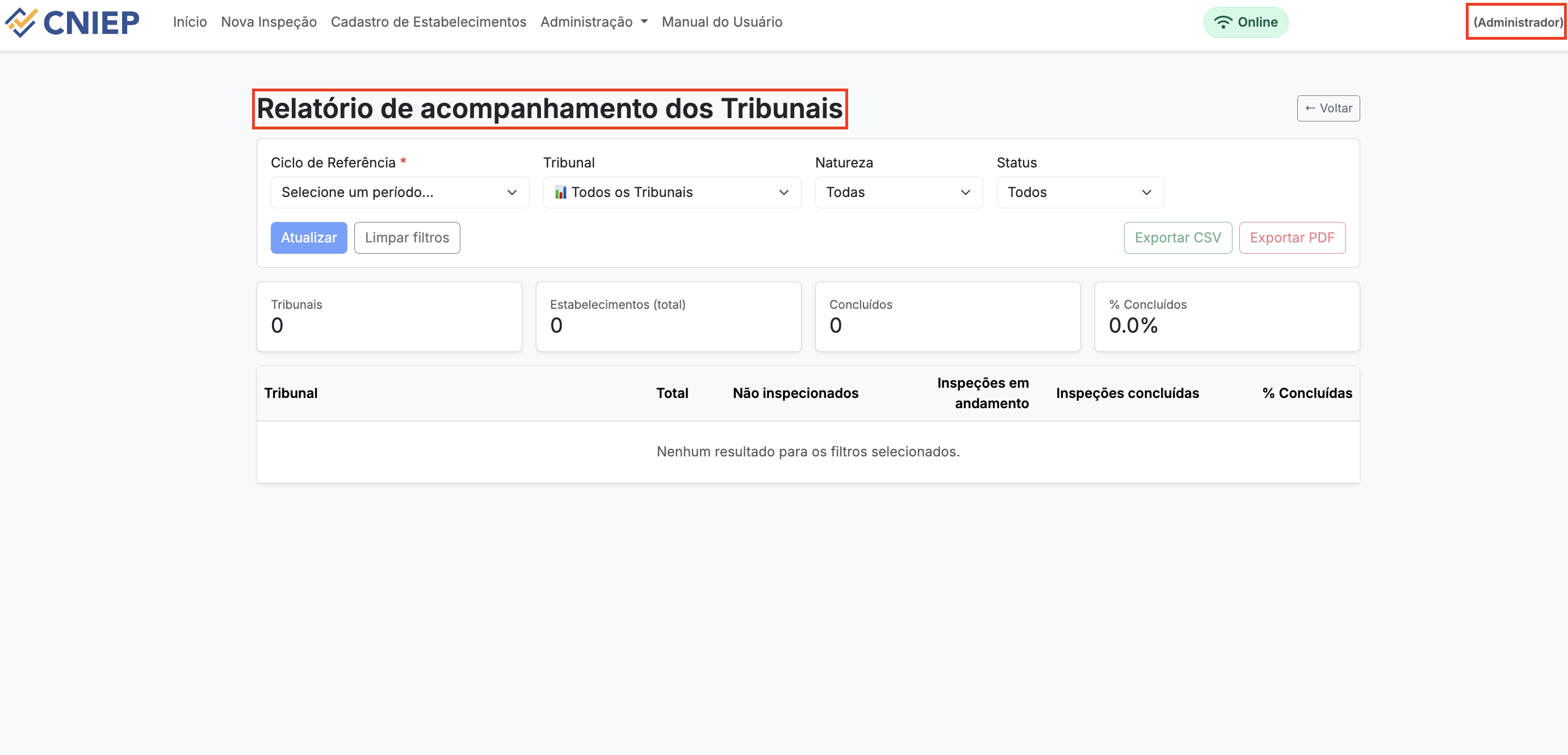Open Nova Inspeção
Image resolution: width=1568 pixels, height=755 pixels.
(269, 22)
